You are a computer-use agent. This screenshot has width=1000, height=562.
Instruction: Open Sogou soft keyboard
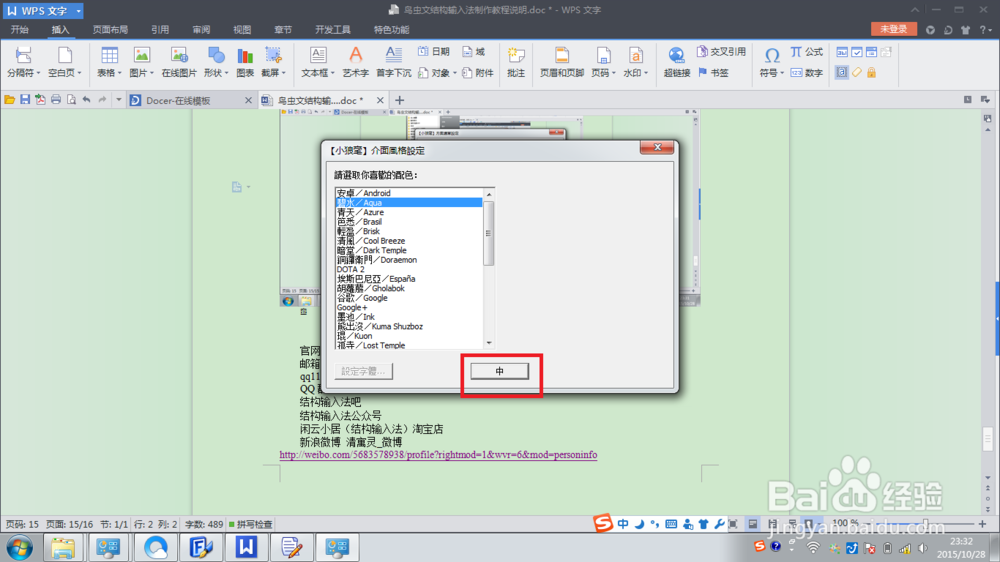pyautogui.click(x=671, y=524)
